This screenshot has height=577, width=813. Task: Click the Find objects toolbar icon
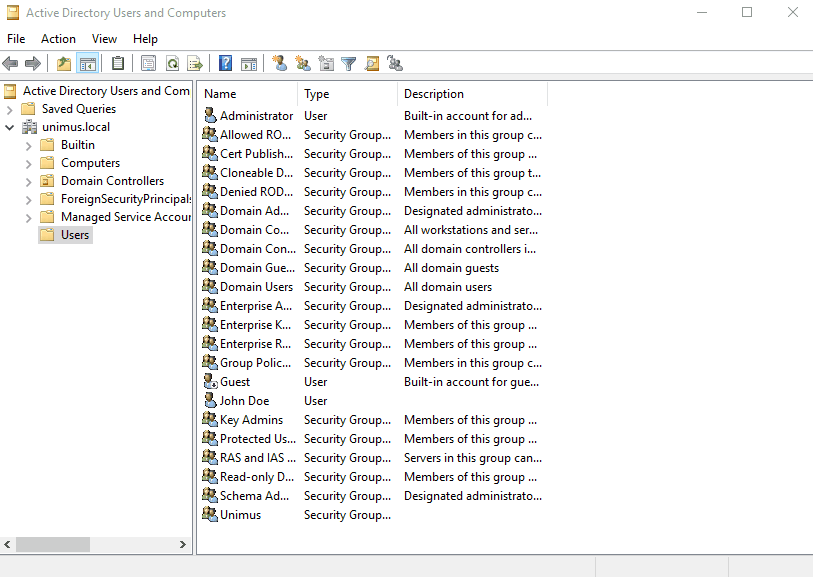[372, 63]
